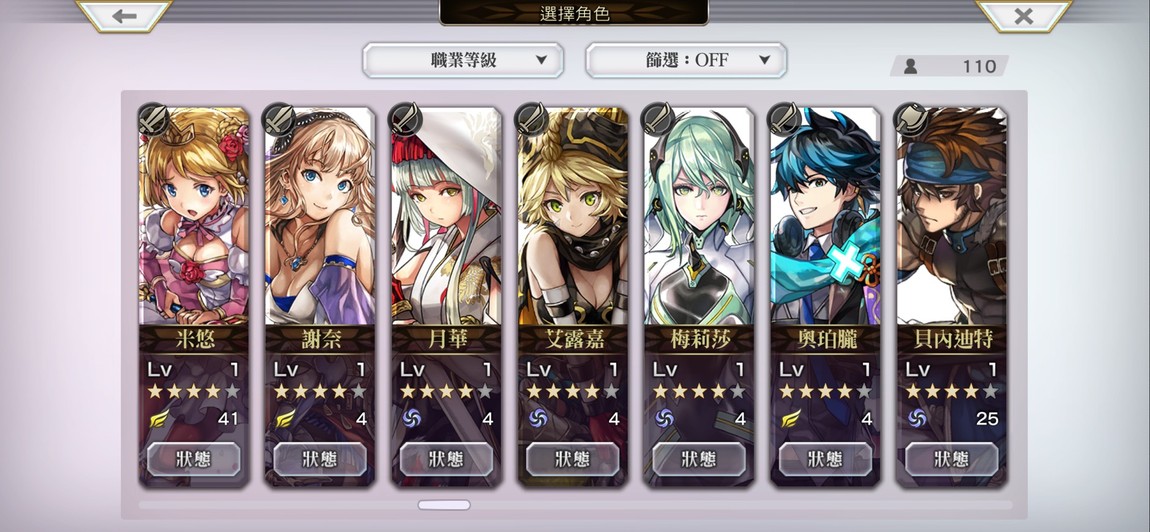Click the swirl element icon on 梅莉莎's card

pyautogui.click(x=664, y=419)
